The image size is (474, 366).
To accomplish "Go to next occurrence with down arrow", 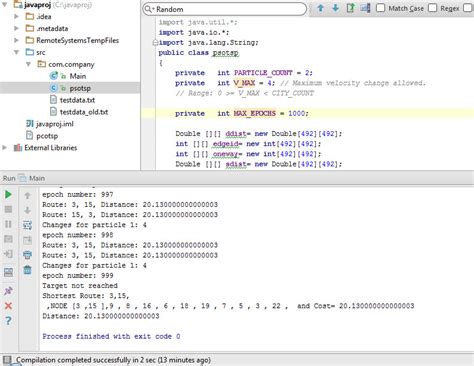I will pos(335,8).
